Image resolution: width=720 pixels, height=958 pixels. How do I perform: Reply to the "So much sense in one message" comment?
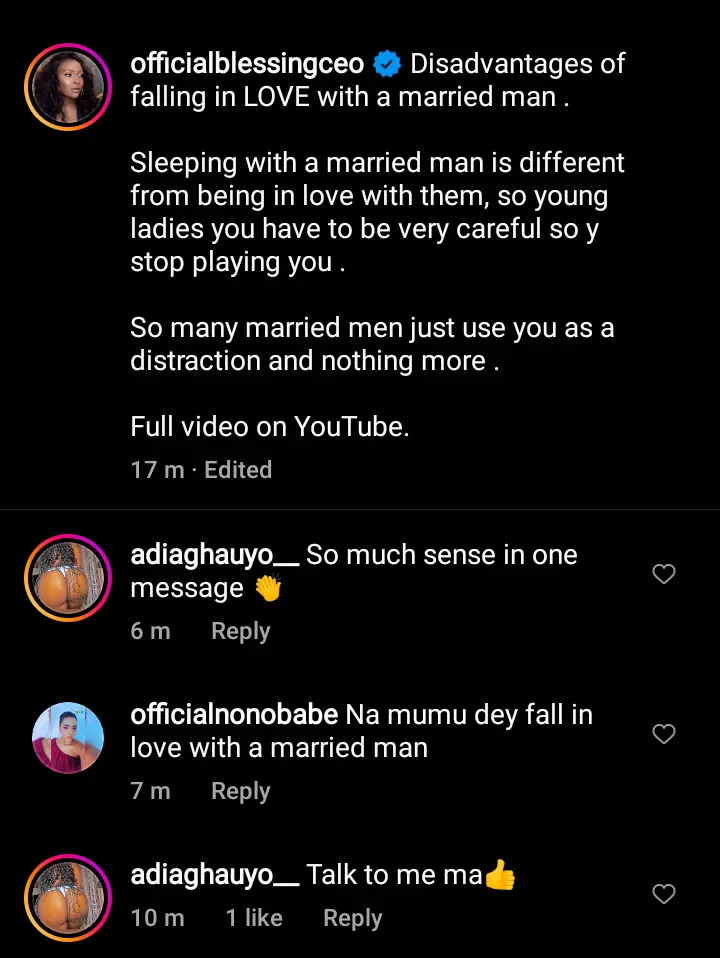point(240,631)
